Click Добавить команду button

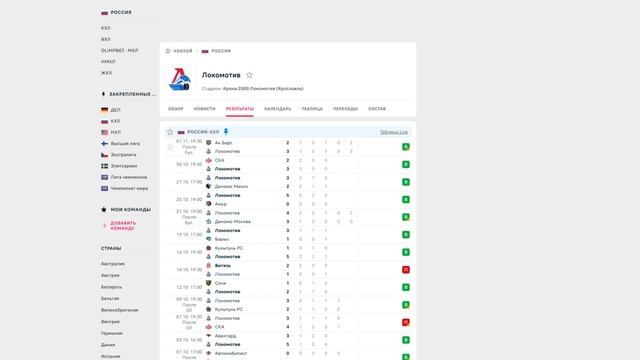click(x=123, y=226)
